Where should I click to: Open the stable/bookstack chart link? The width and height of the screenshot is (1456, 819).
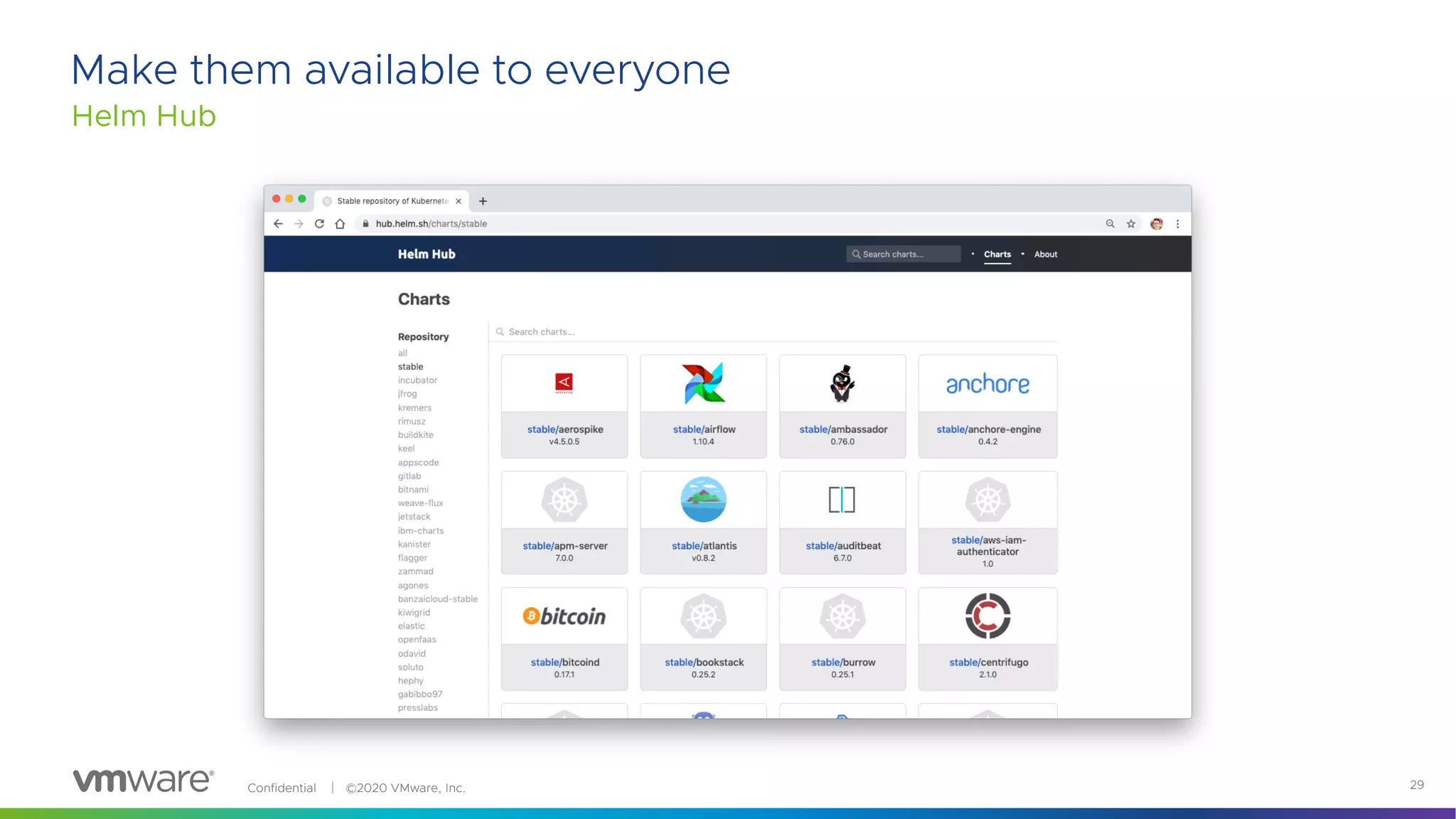(704, 663)
